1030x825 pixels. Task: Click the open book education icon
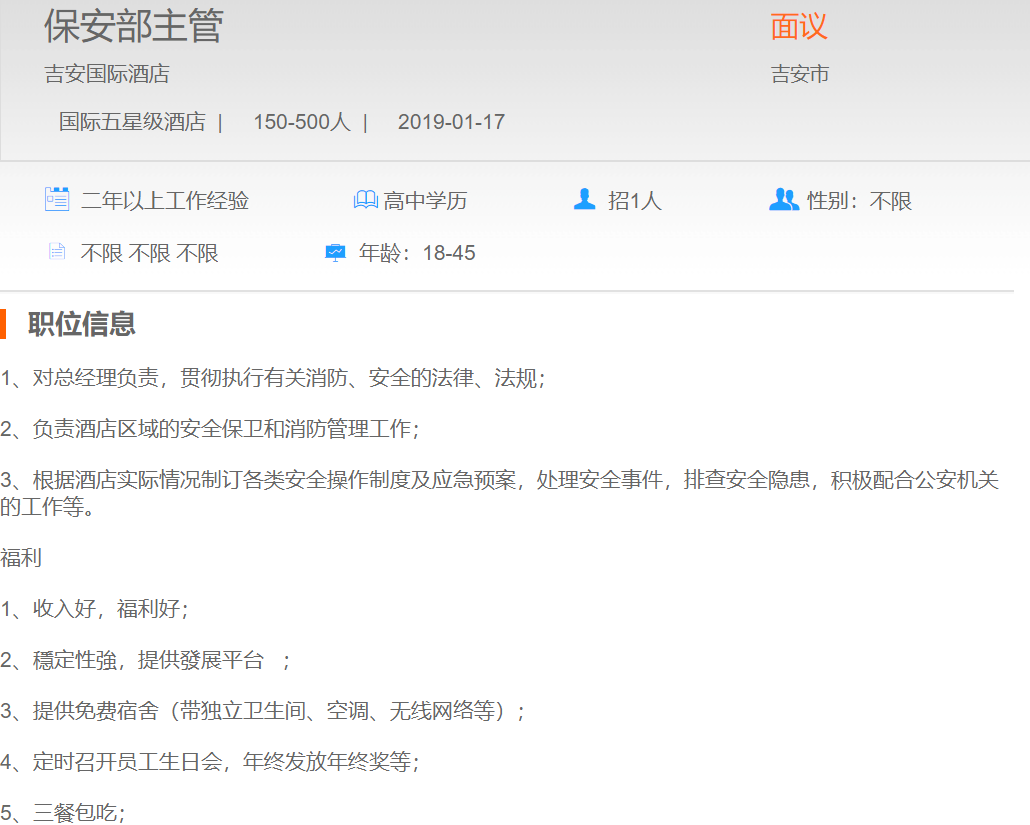[x=365, y=200]
